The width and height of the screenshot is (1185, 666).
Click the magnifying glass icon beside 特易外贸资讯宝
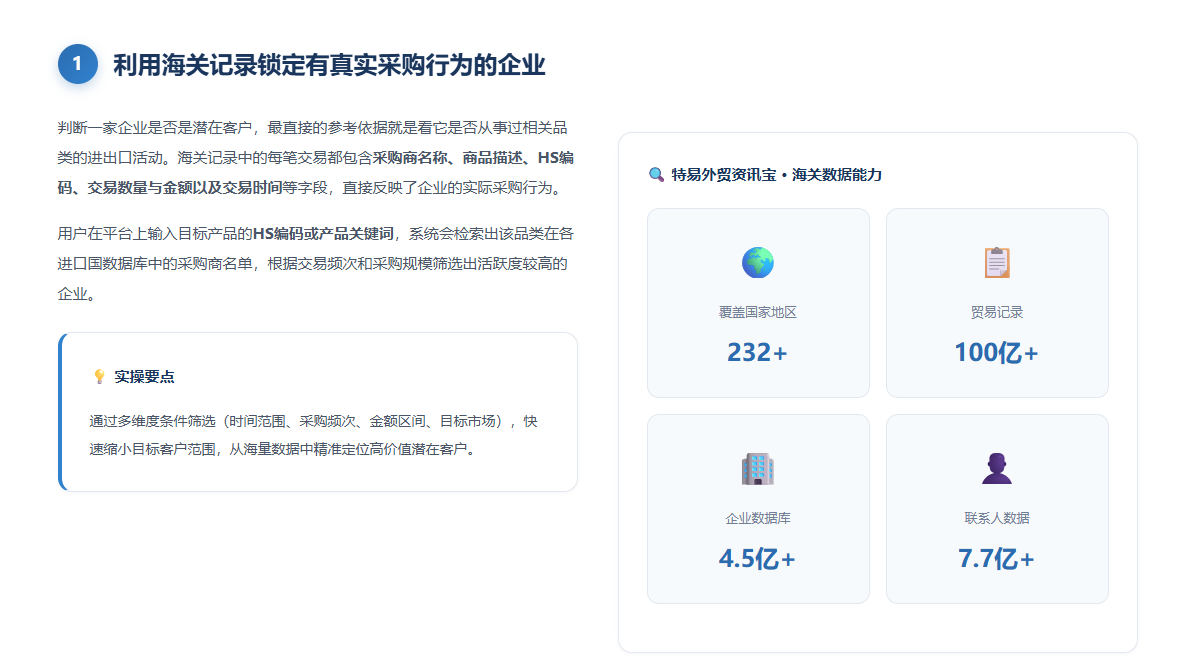pos(656,175)
